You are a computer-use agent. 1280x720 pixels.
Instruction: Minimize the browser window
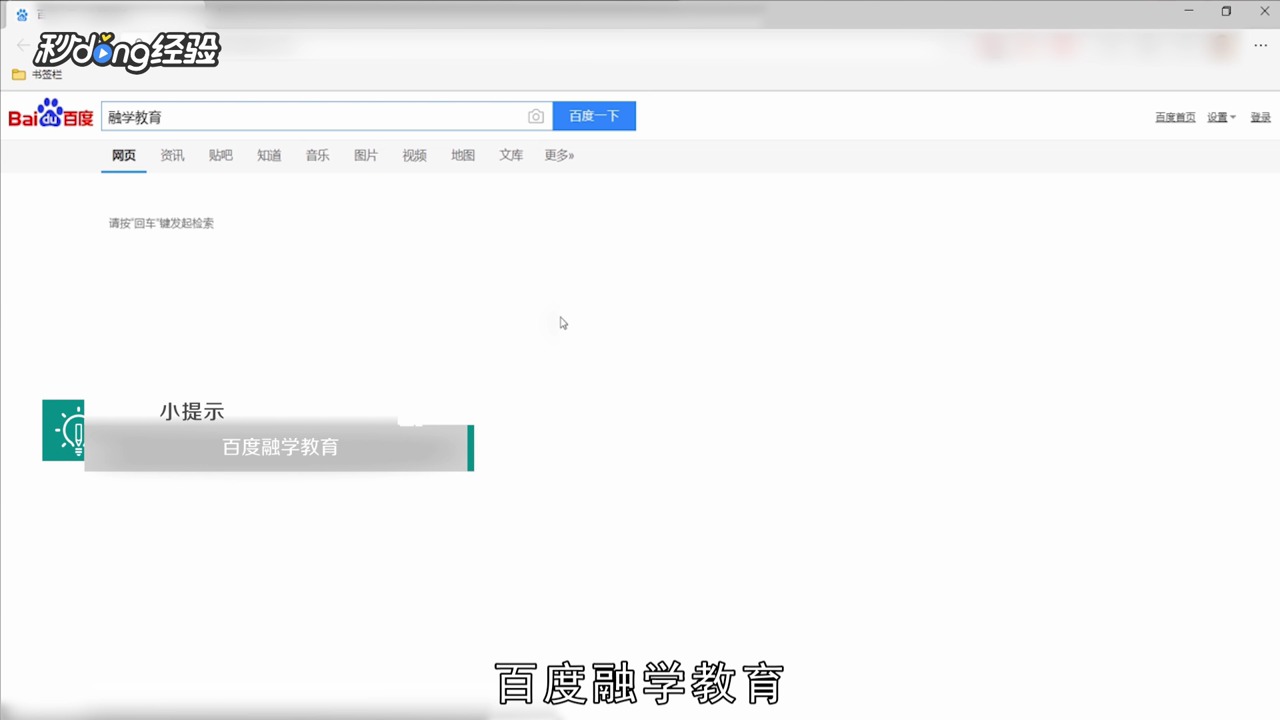click(x=1190, y=11)
